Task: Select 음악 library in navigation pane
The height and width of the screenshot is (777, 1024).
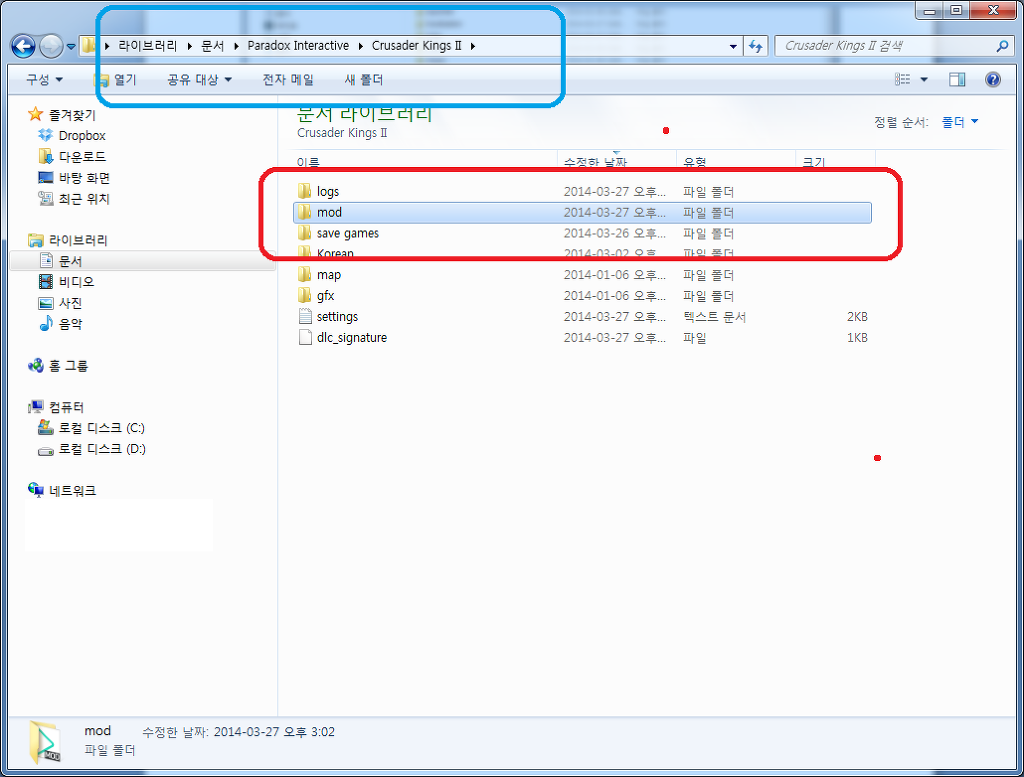Action: 71,324
